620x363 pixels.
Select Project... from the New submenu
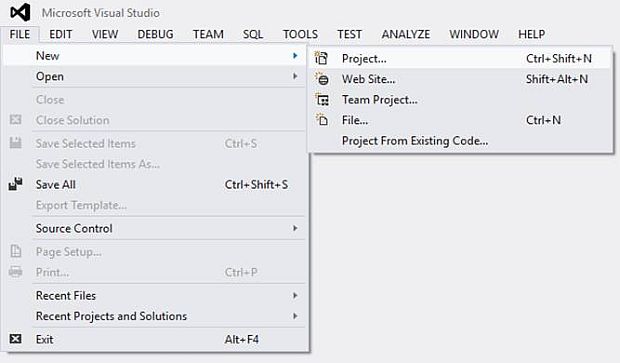[460, 59]
